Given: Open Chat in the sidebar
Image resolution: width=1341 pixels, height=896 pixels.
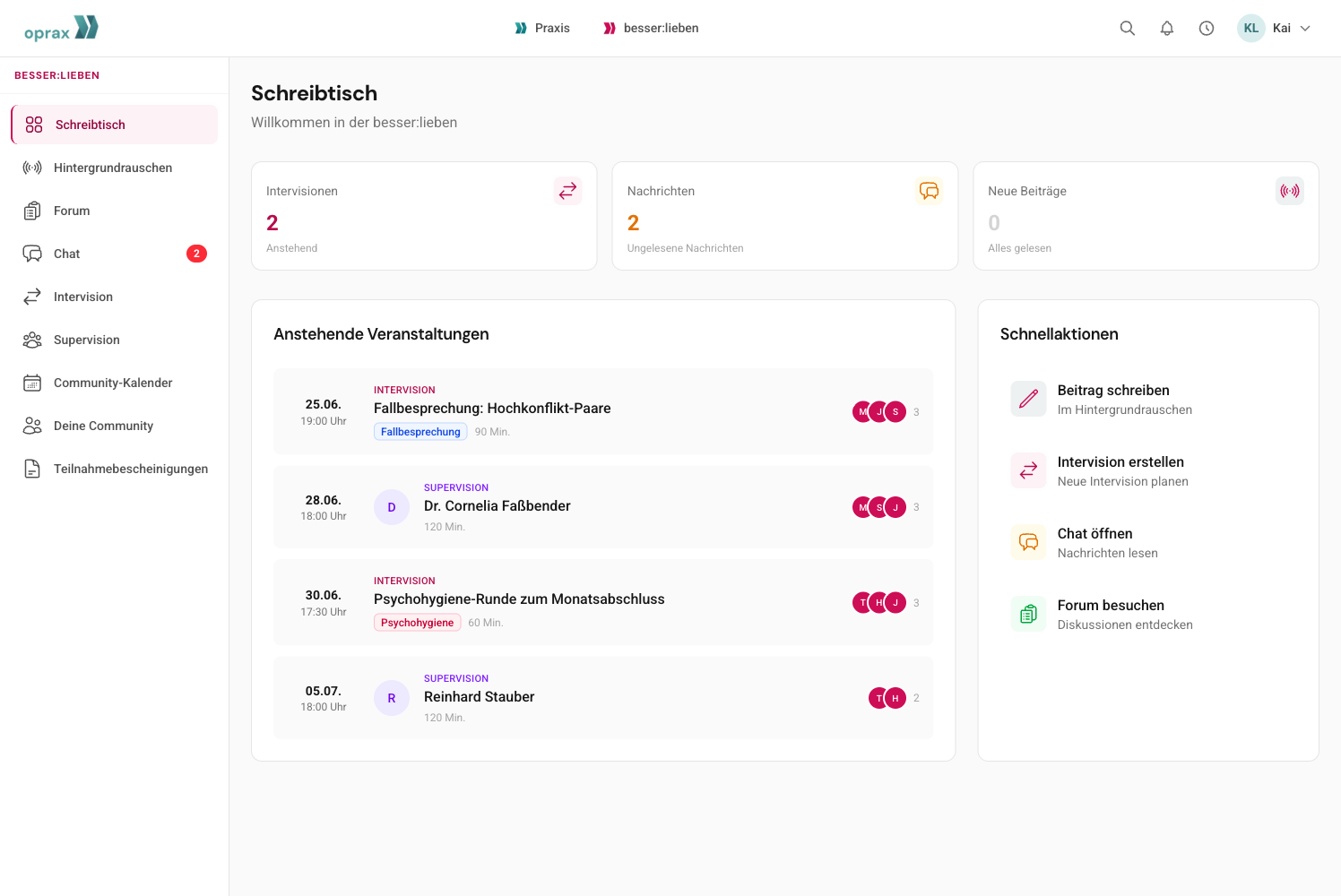Looking at the screenshot, I should [x=114, y=254].
